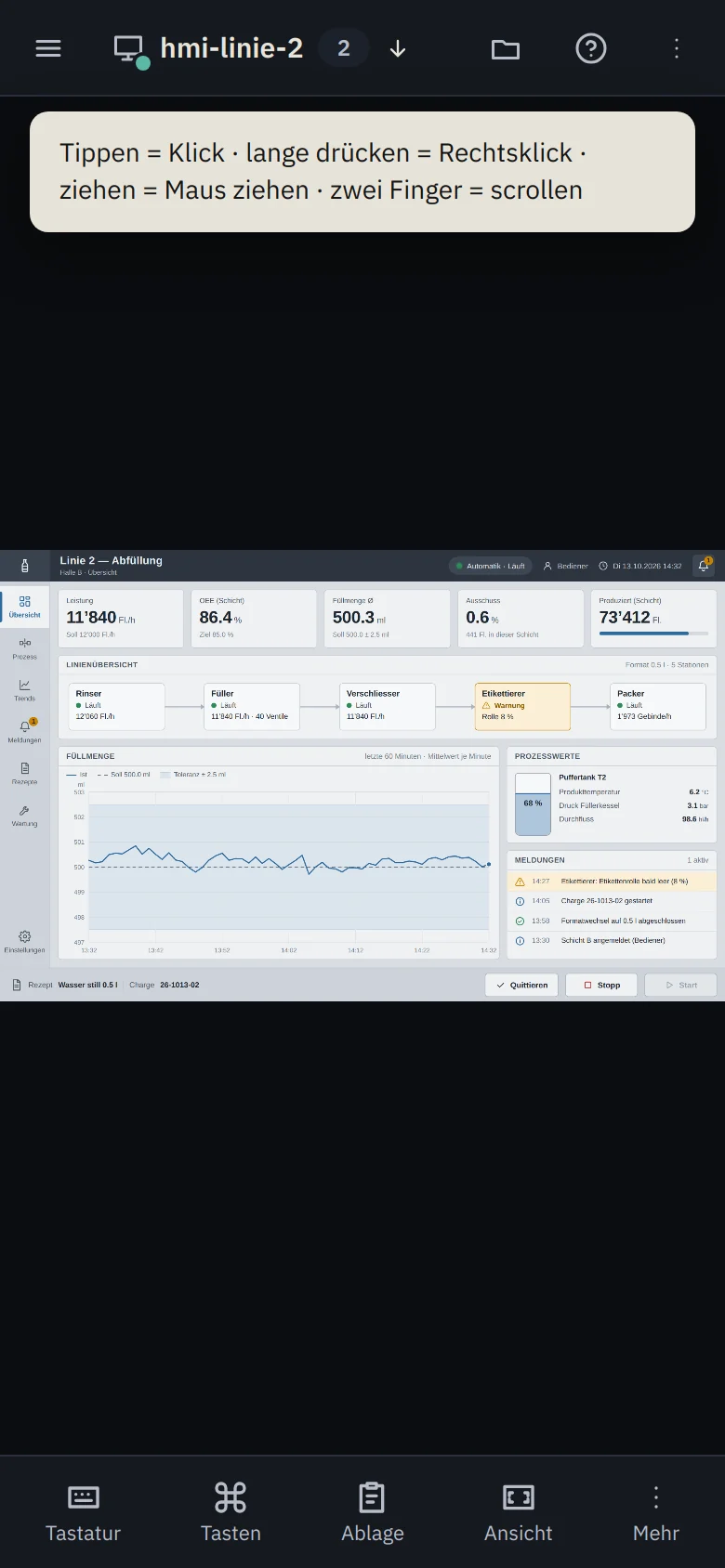
Task: Click the Bediener user label
Action: 566,566
